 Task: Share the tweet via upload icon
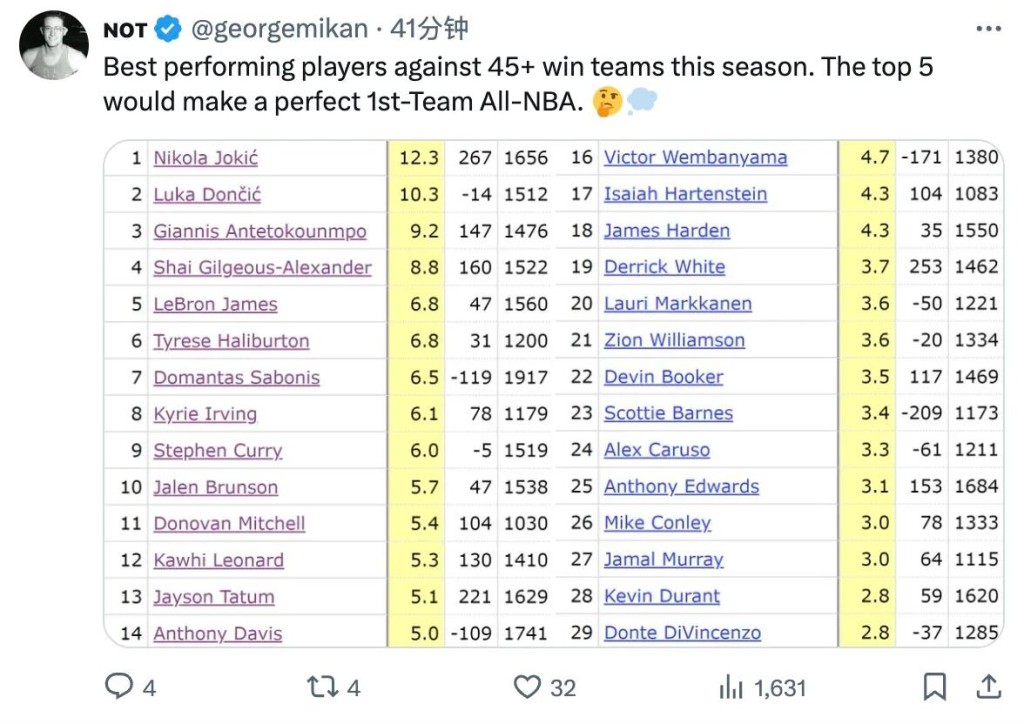(x=989, y=686)
